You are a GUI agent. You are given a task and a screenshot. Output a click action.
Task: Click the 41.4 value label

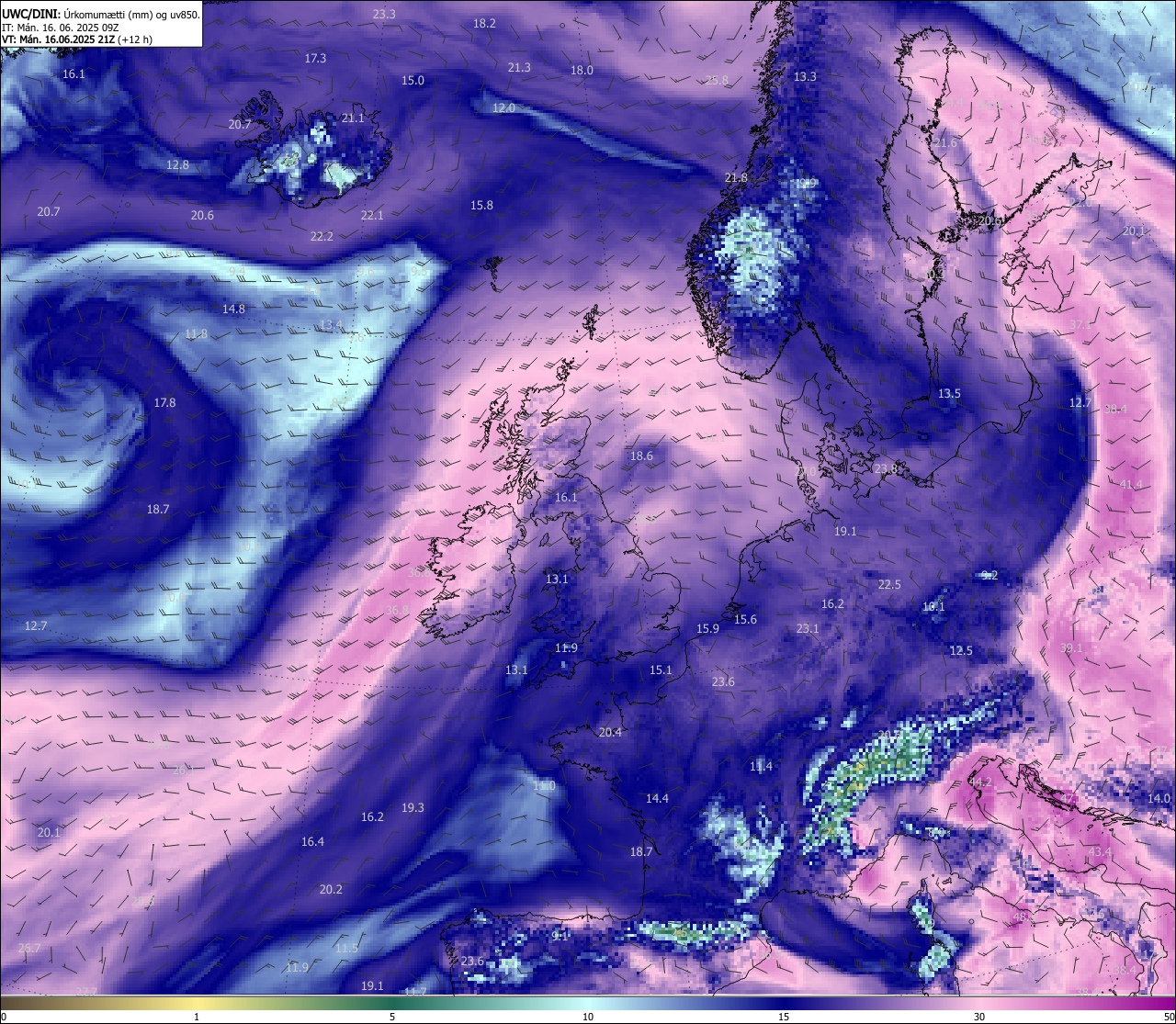coord(1131,484)
